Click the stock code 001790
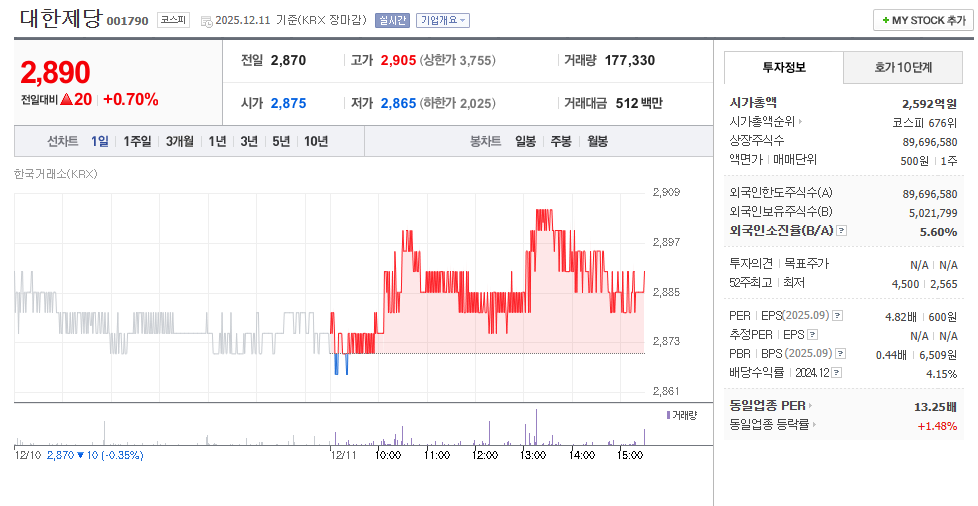978x506 pixels. coord(127,21)
